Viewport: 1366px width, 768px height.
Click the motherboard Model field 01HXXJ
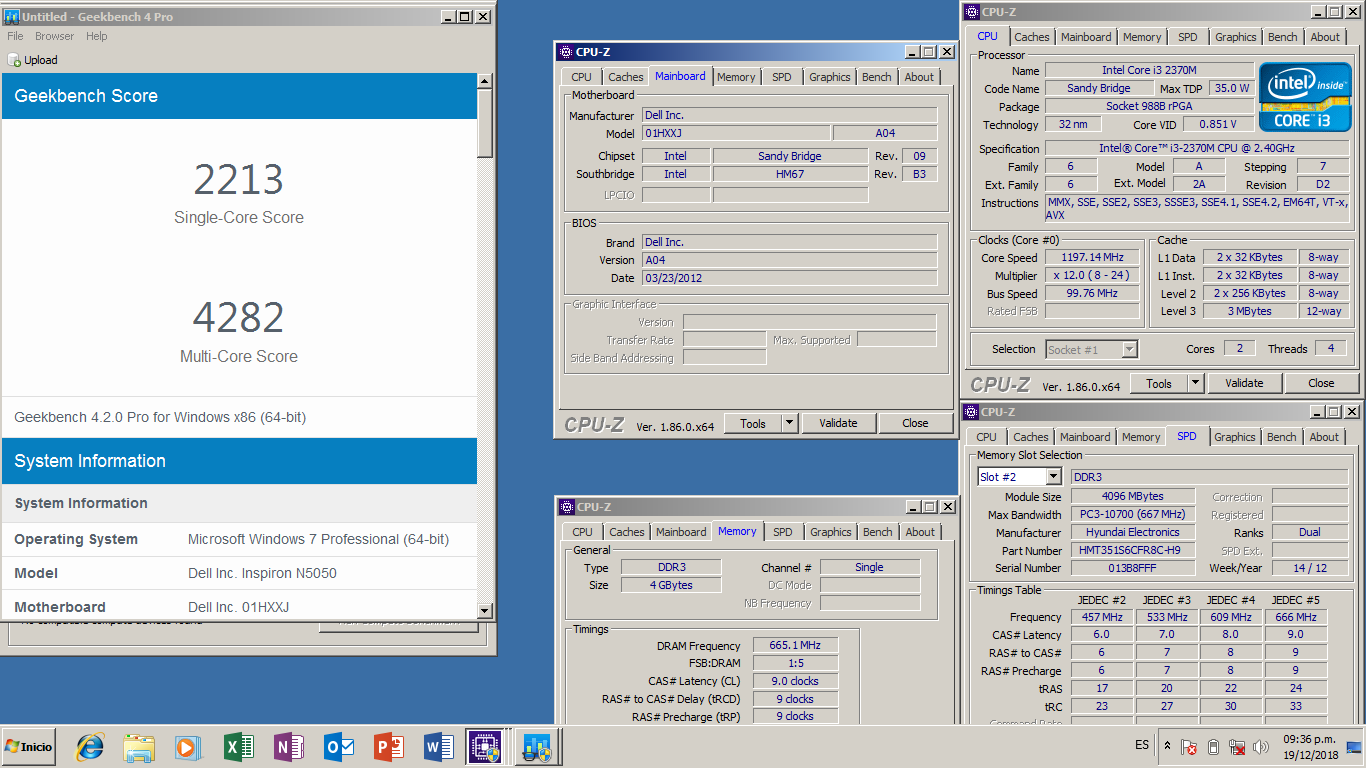point(735,133)
